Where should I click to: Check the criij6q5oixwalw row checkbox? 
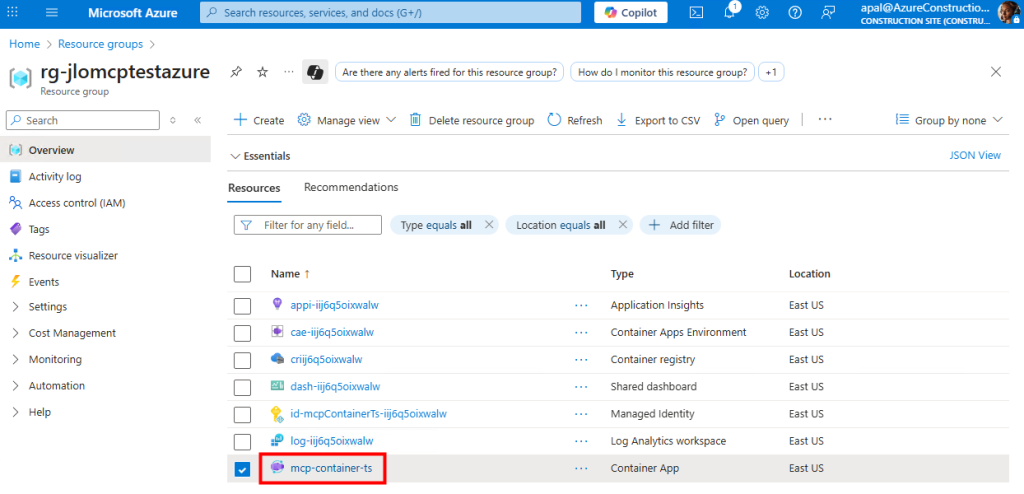click(242, 359)
